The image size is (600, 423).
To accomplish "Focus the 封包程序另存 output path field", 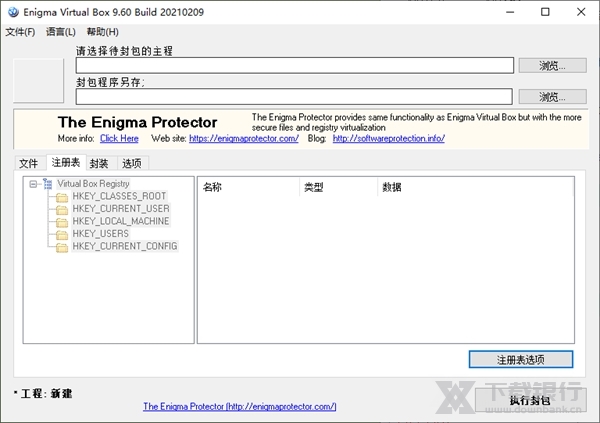I will coord(294,96).
